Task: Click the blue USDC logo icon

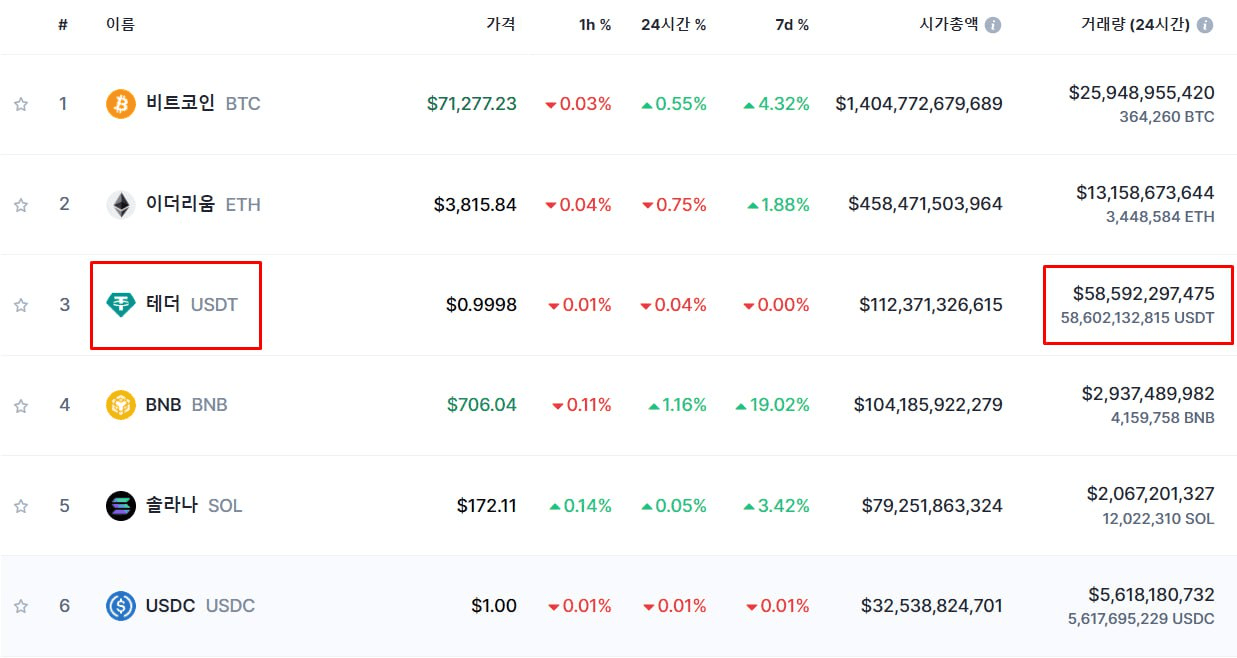Action: [121, 606]
